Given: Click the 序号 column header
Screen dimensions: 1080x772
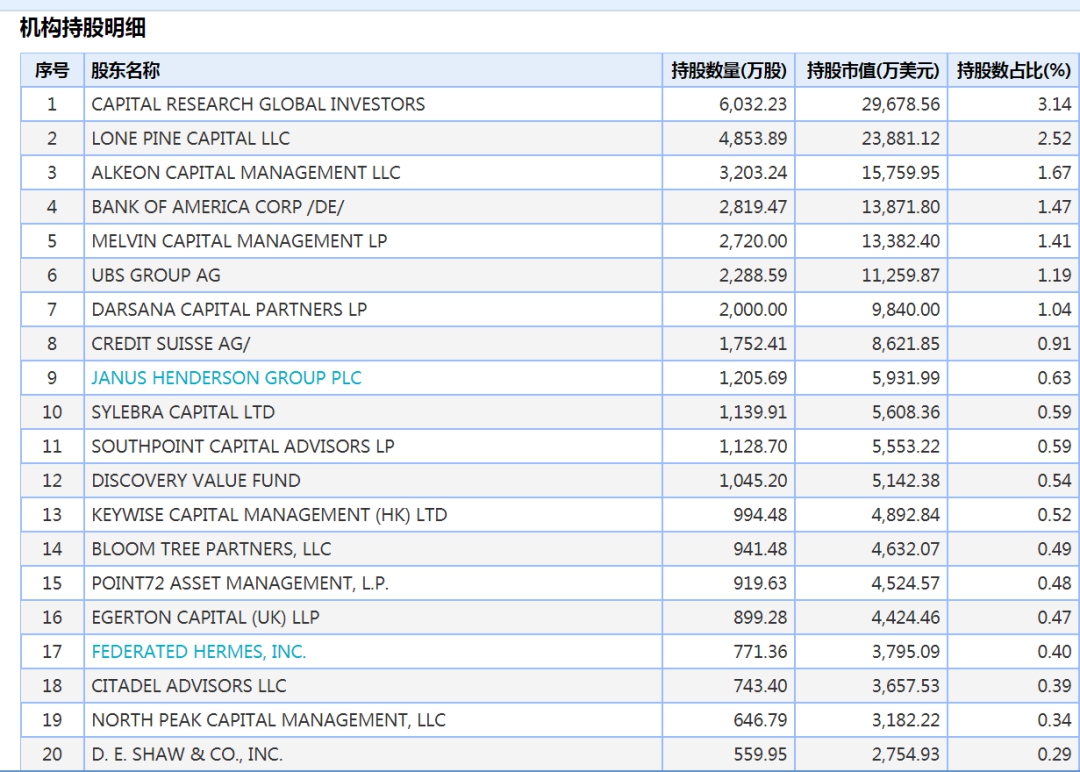Looking at the screenshot, I should click(x=52, y=70).
